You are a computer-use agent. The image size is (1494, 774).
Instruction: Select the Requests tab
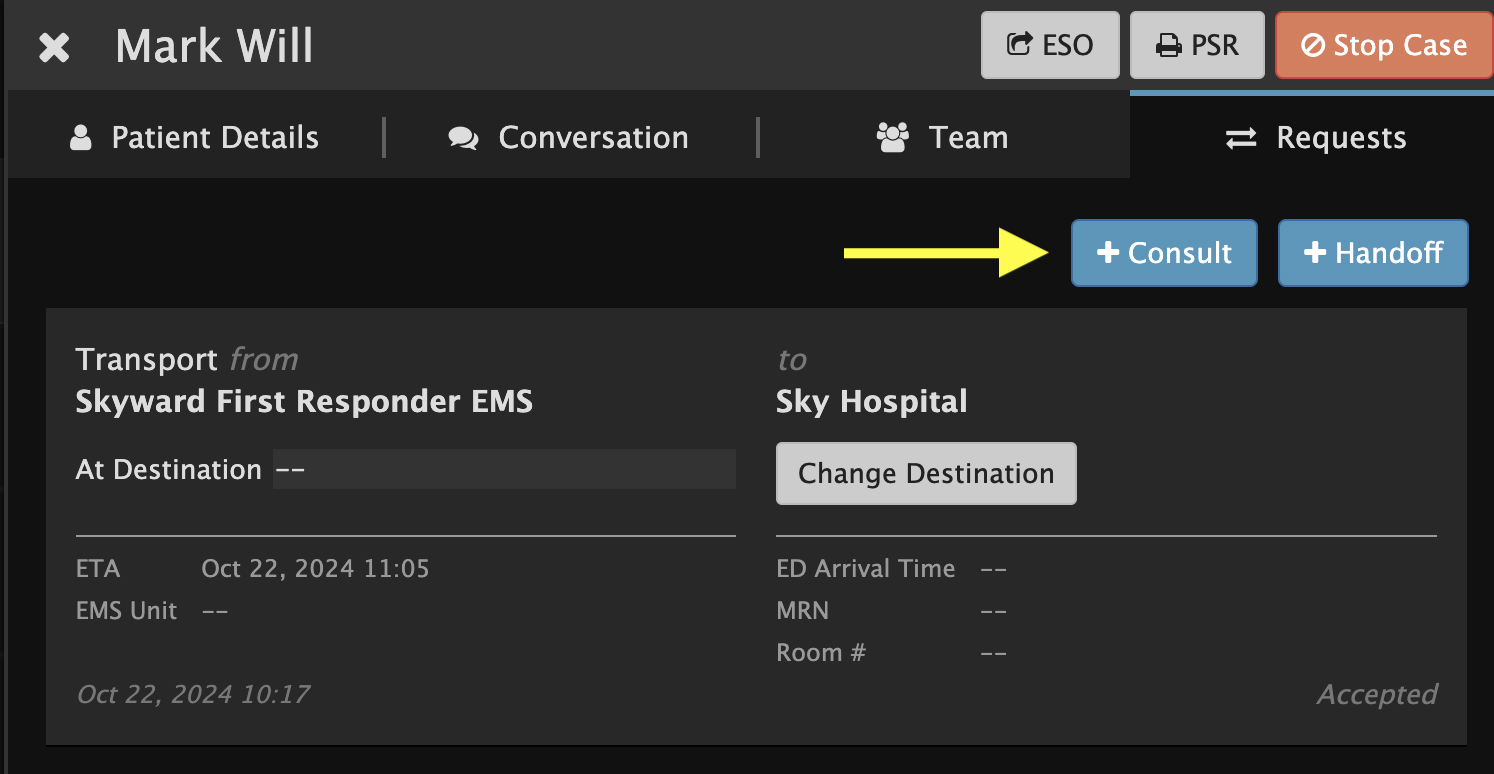(x=1316, y=137)
